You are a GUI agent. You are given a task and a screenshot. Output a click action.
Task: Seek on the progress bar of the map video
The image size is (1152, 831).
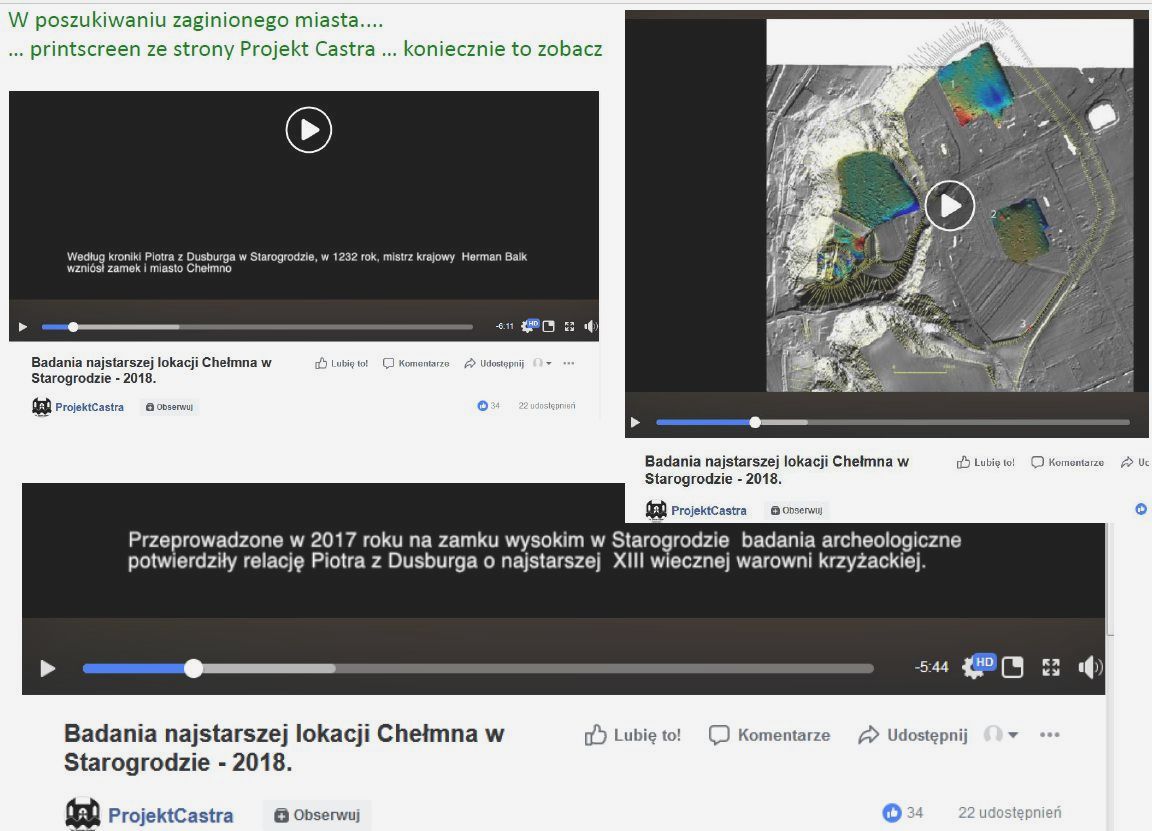893,422
